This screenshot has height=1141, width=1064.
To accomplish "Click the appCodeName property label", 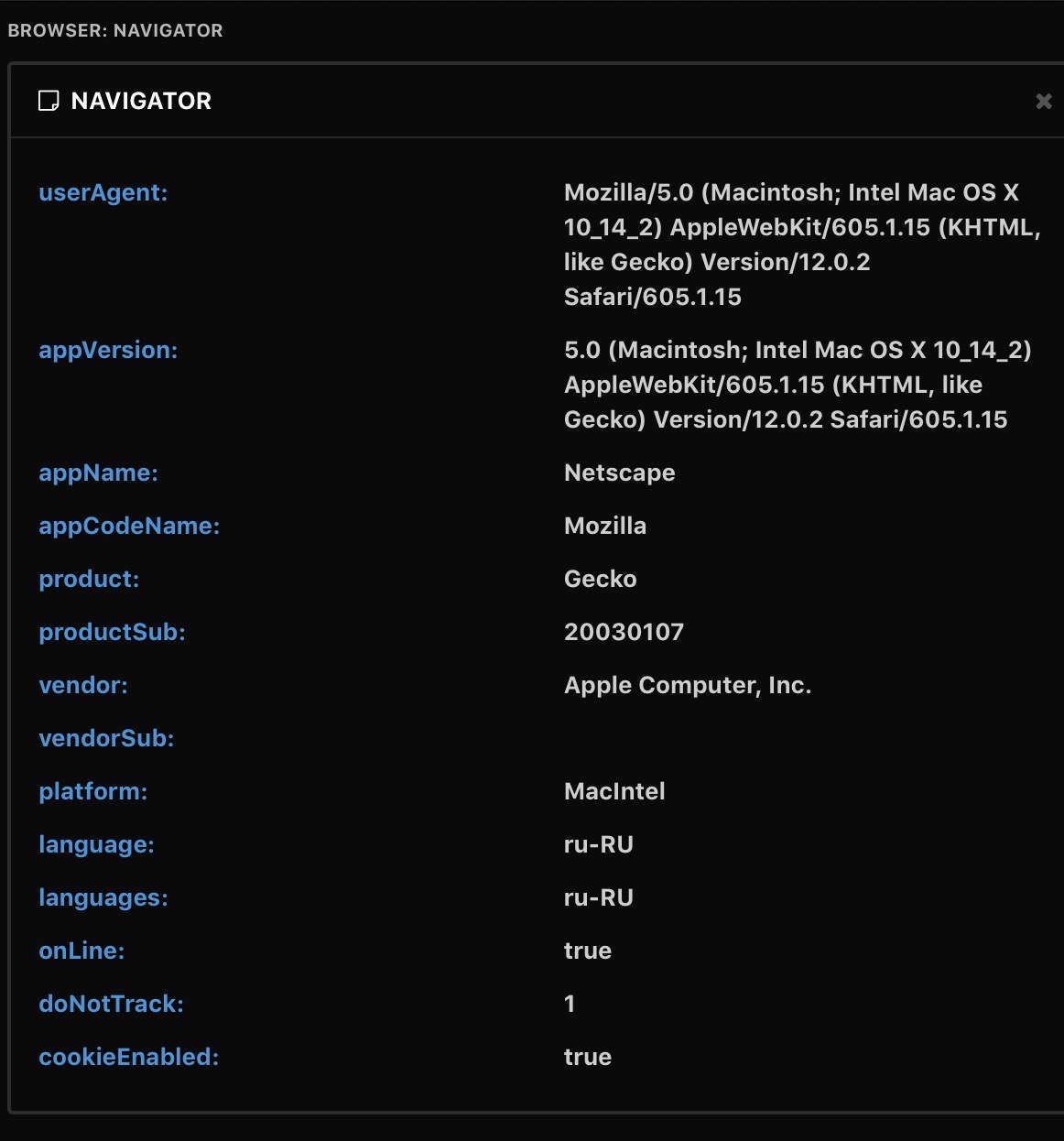I will click(129, 526).
